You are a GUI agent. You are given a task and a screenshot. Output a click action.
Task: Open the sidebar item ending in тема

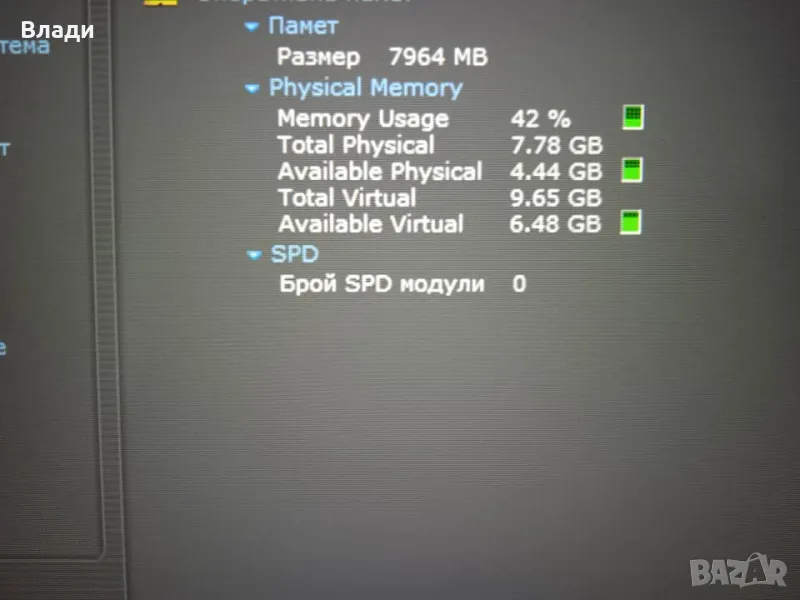click(25, 47)
